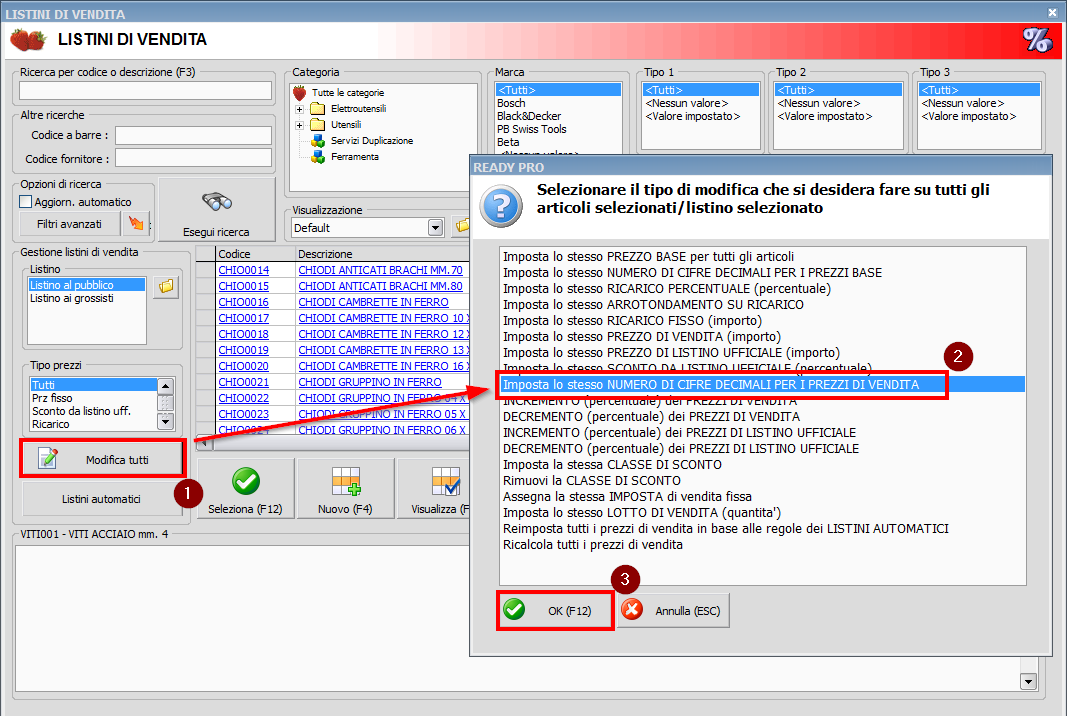Open link CHIODI CAMBRETTE IN FERRO
Image resolution: width=1067 pixels, height=716 pixels.
coord(373,302)
